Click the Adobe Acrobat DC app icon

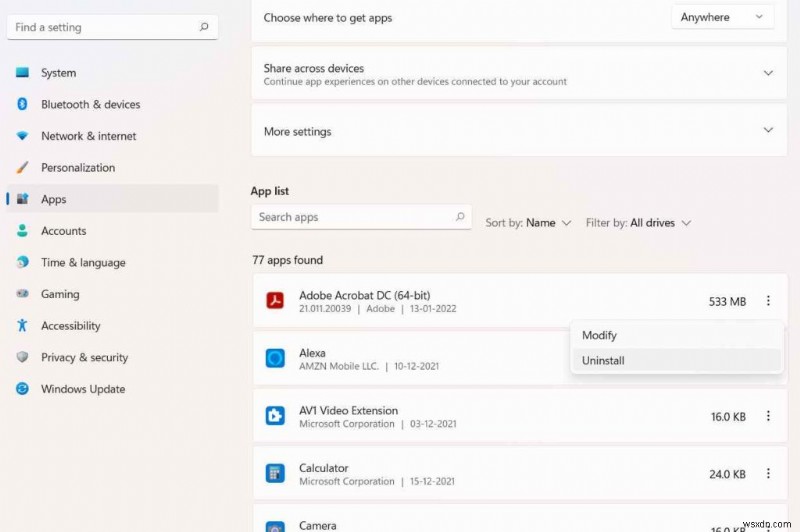[x=275, y=300]
